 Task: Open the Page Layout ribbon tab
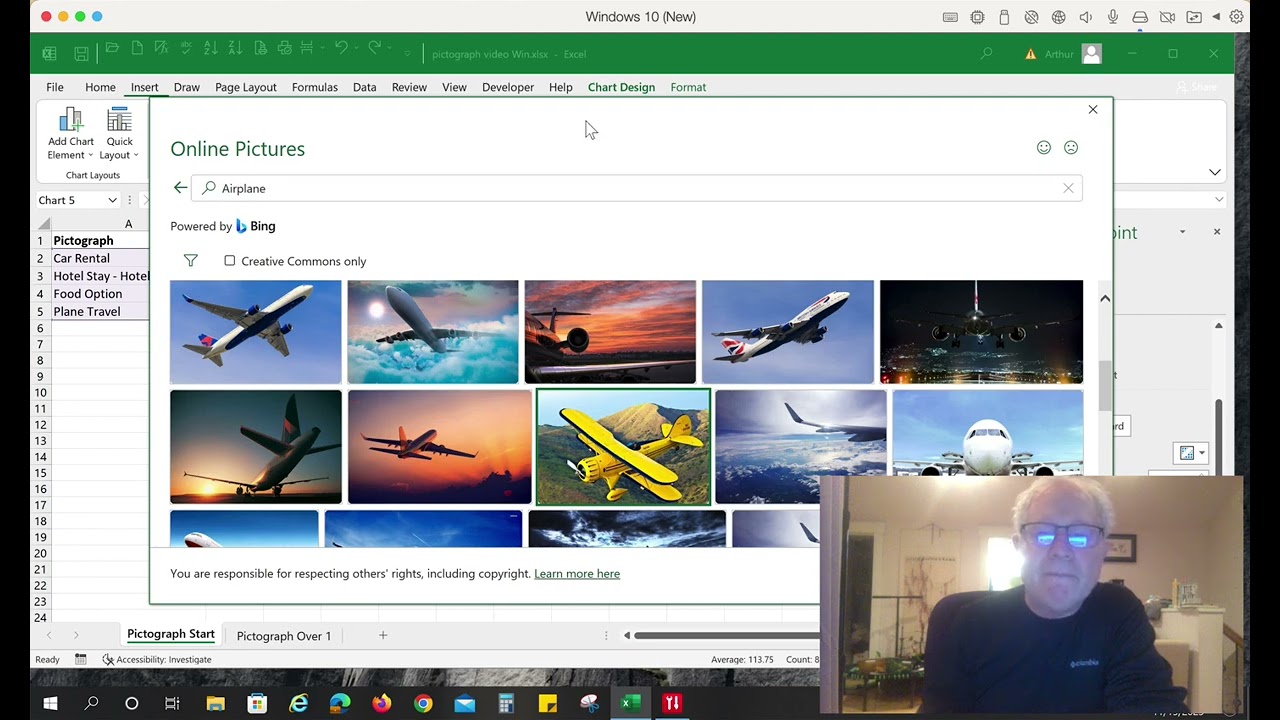246,87
